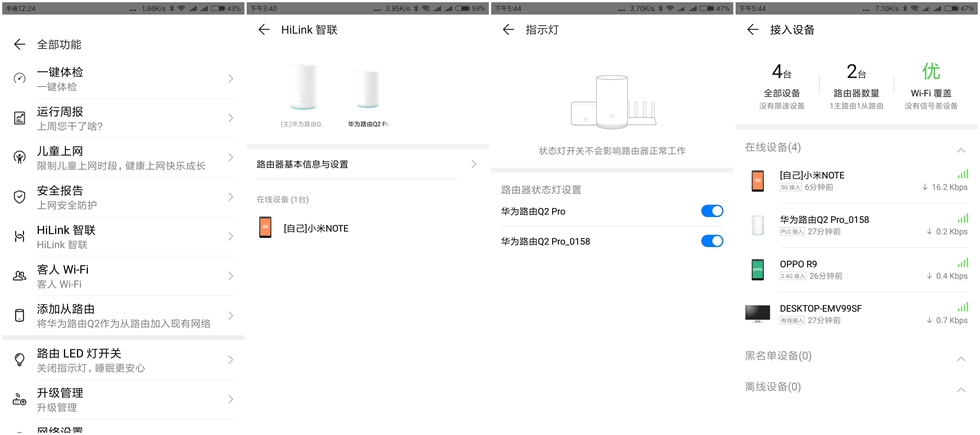Go back from 接入设备 screen
Screen dimensions: 980x435
pyautogui.click(x=753, y=29)
